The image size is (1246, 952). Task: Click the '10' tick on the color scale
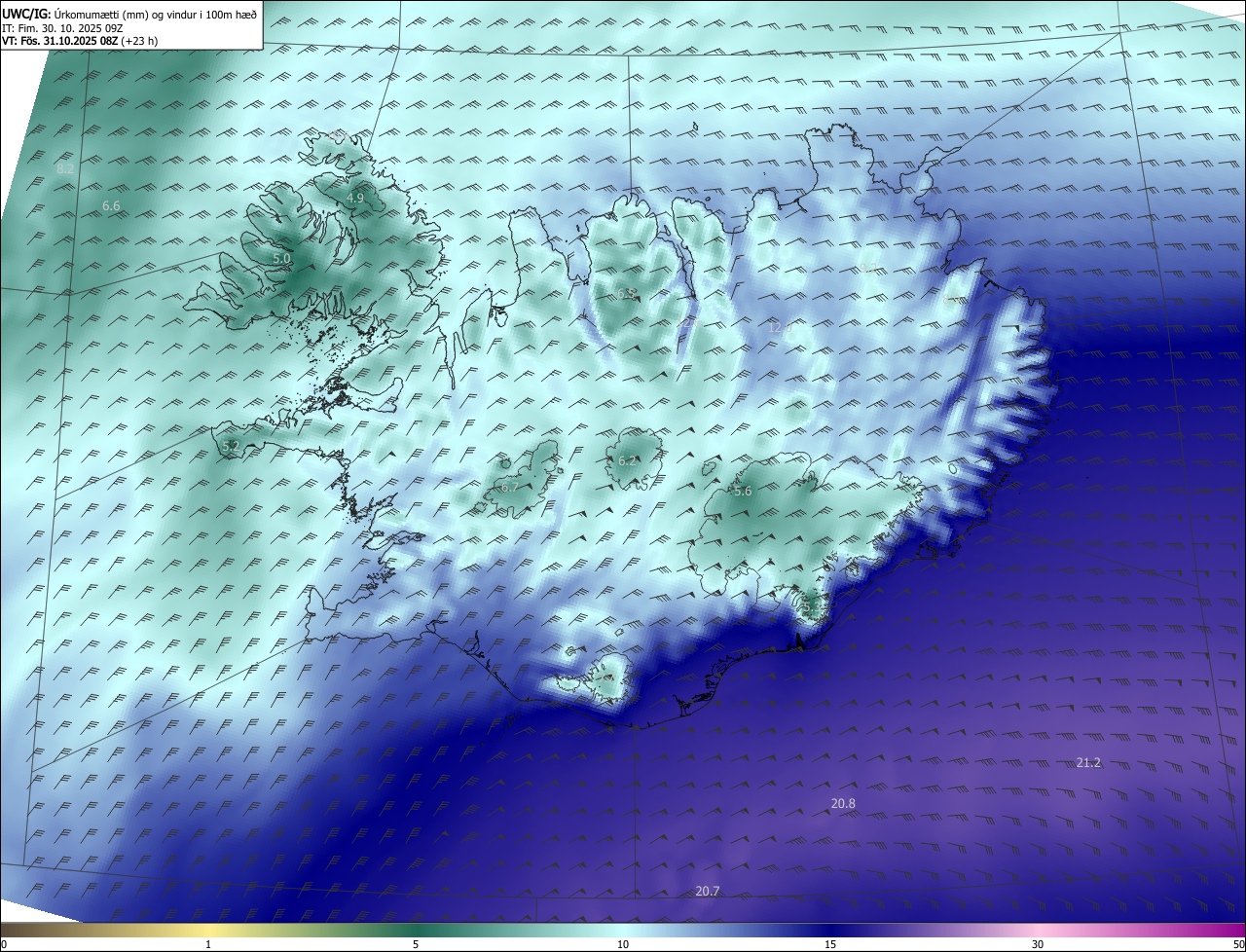click(x=623, y=944)
